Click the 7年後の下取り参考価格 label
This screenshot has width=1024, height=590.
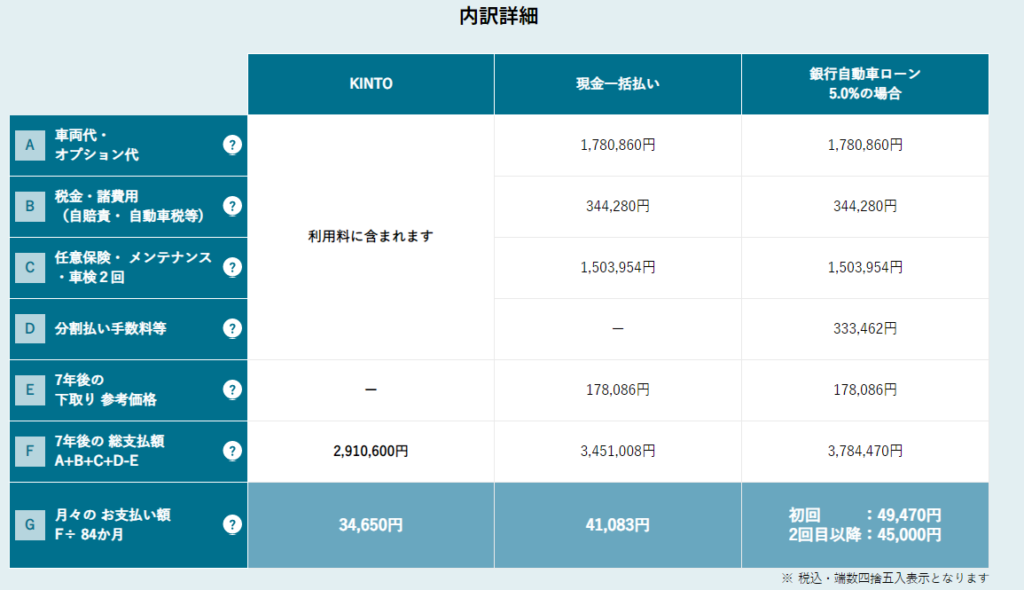[105, 390]
